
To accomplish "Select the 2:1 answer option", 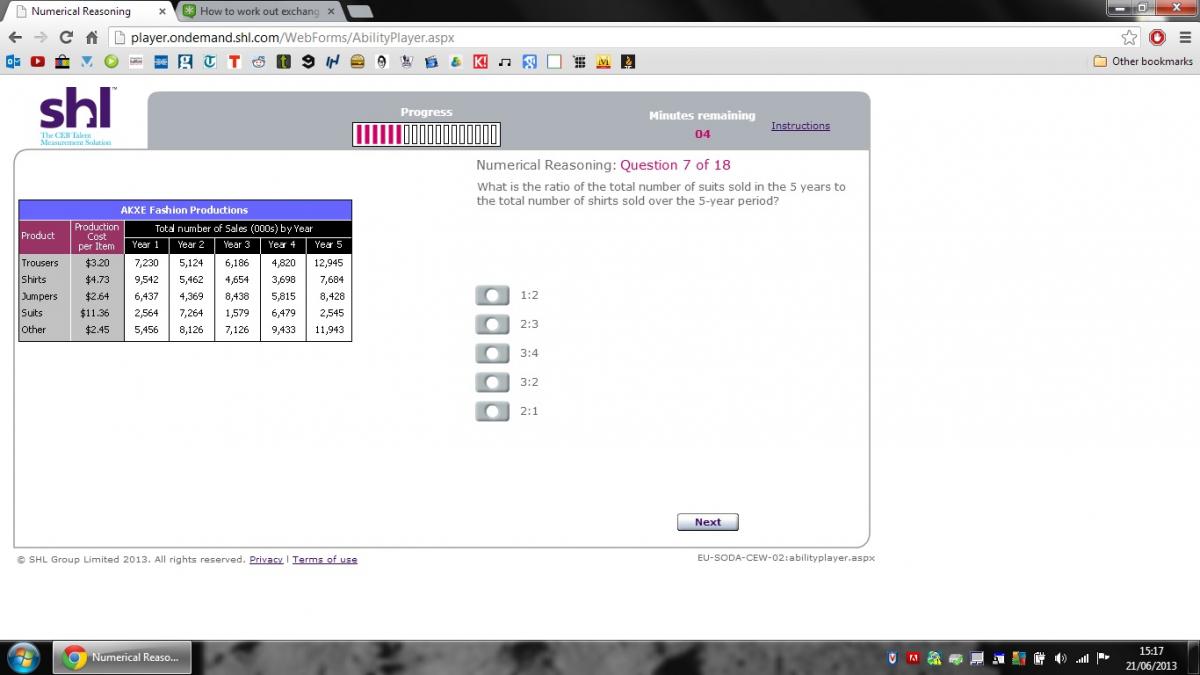I will 492,411.
